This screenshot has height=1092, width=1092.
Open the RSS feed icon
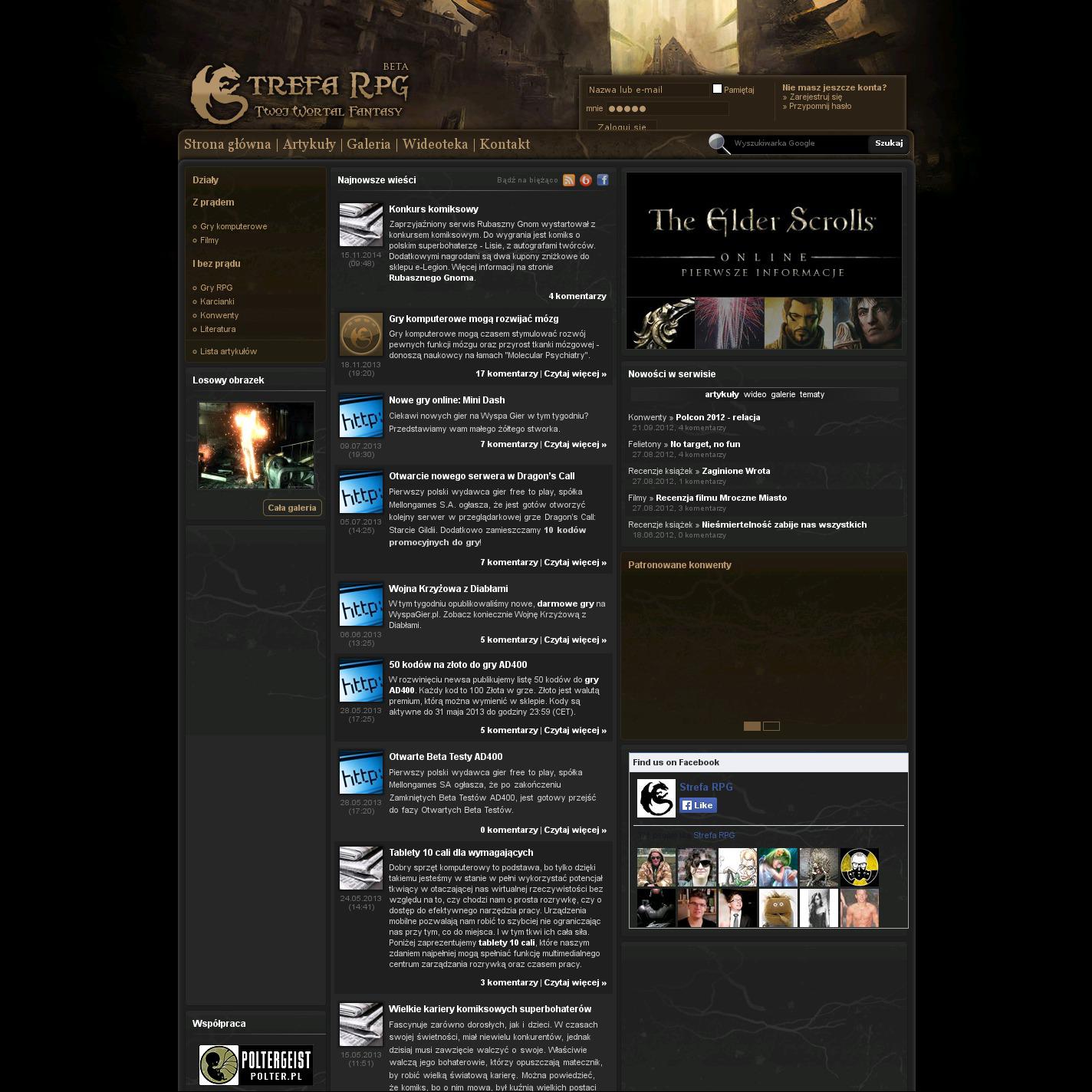pos(568,180)
